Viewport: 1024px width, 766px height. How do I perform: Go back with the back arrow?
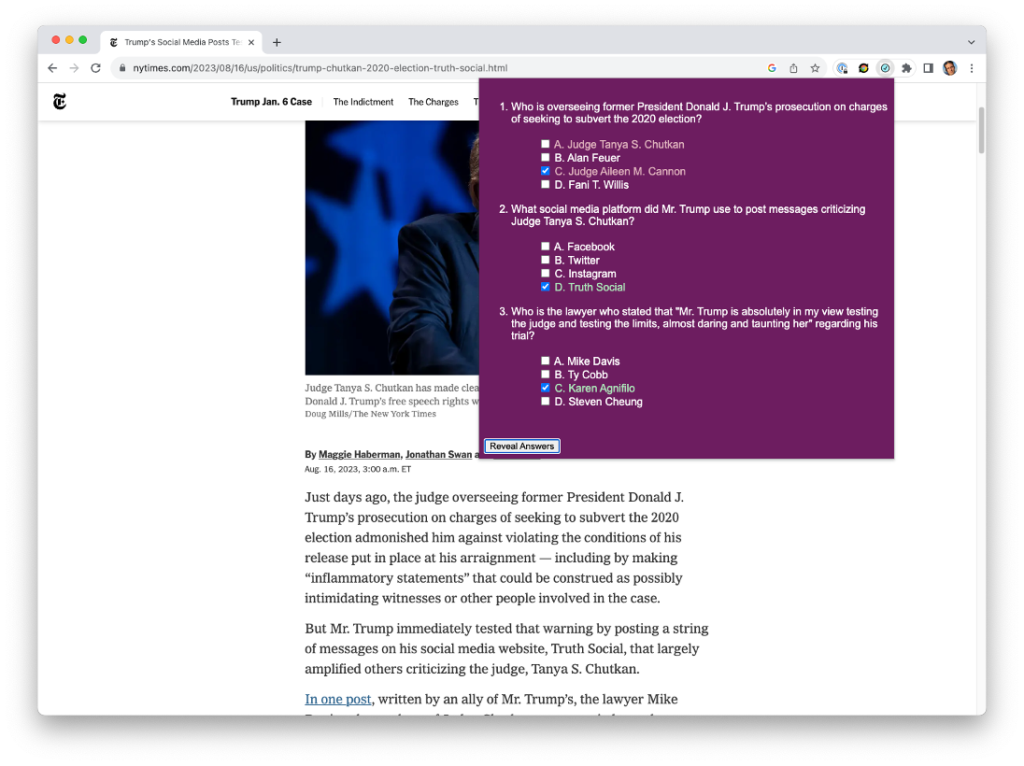coord(52,68)
